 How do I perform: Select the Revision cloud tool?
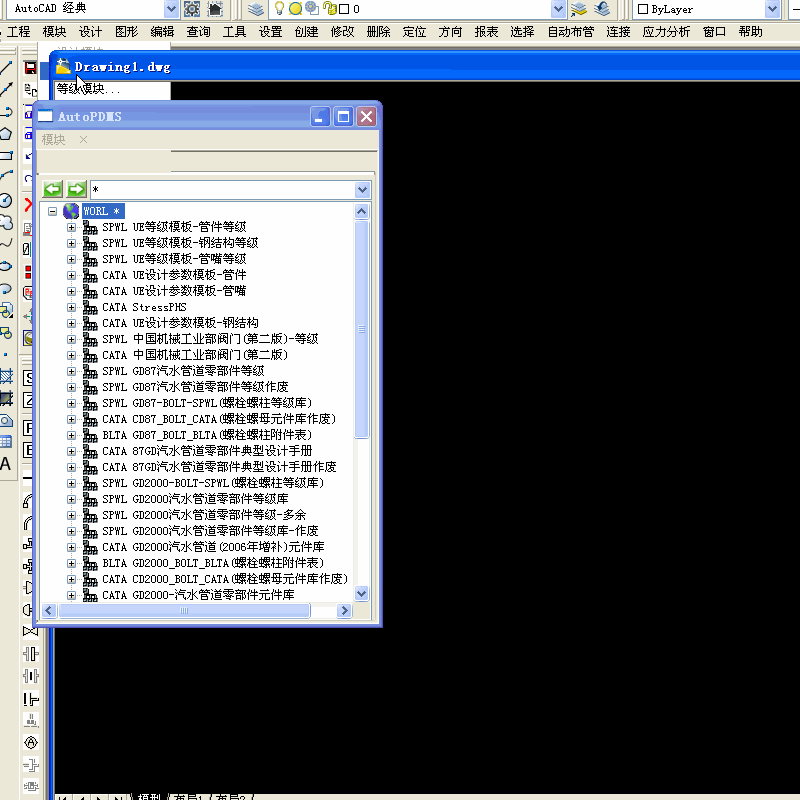coord(6,223)
